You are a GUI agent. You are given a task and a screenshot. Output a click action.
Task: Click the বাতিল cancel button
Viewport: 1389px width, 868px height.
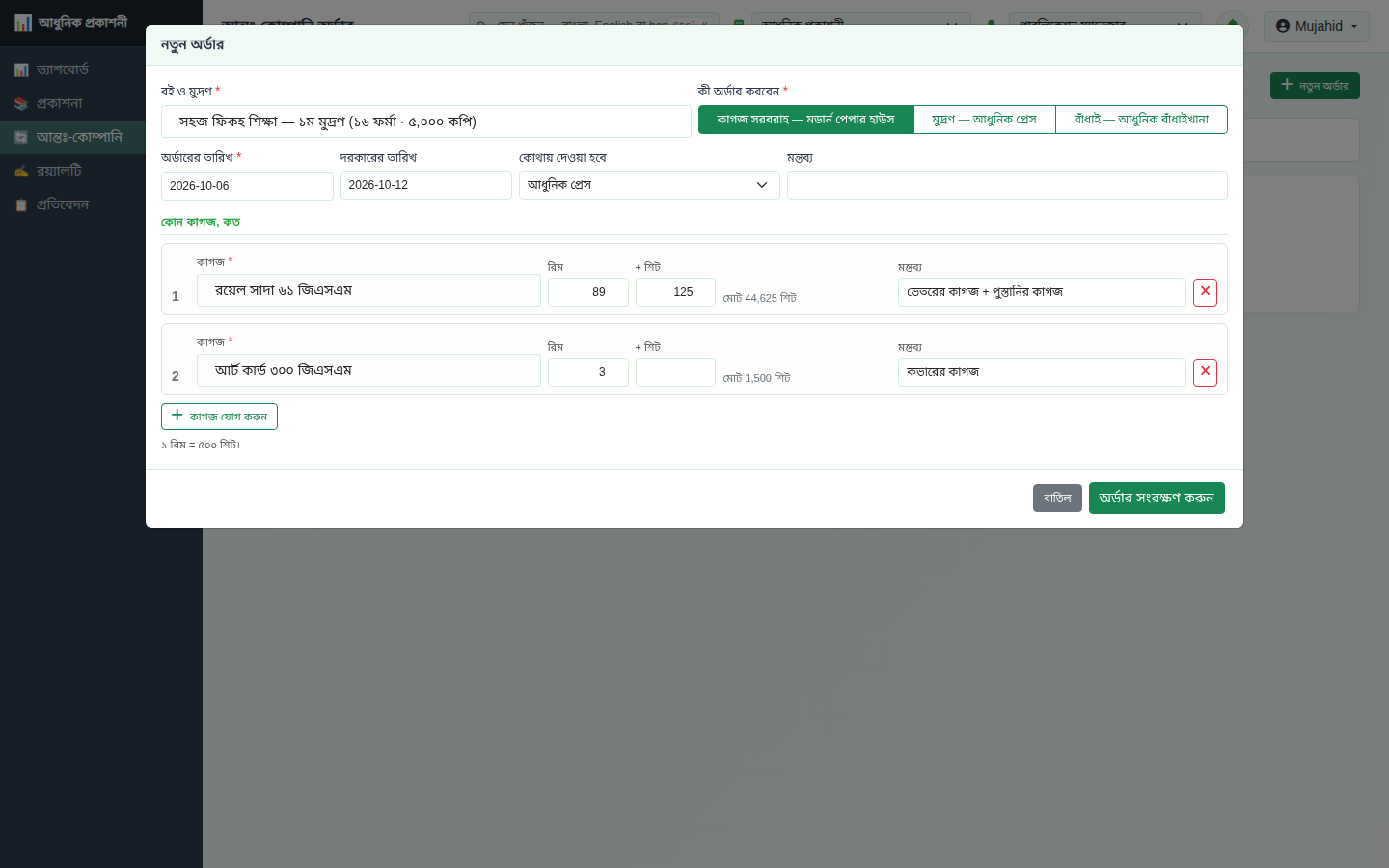pyautogui.click(x=1057, y=498)
